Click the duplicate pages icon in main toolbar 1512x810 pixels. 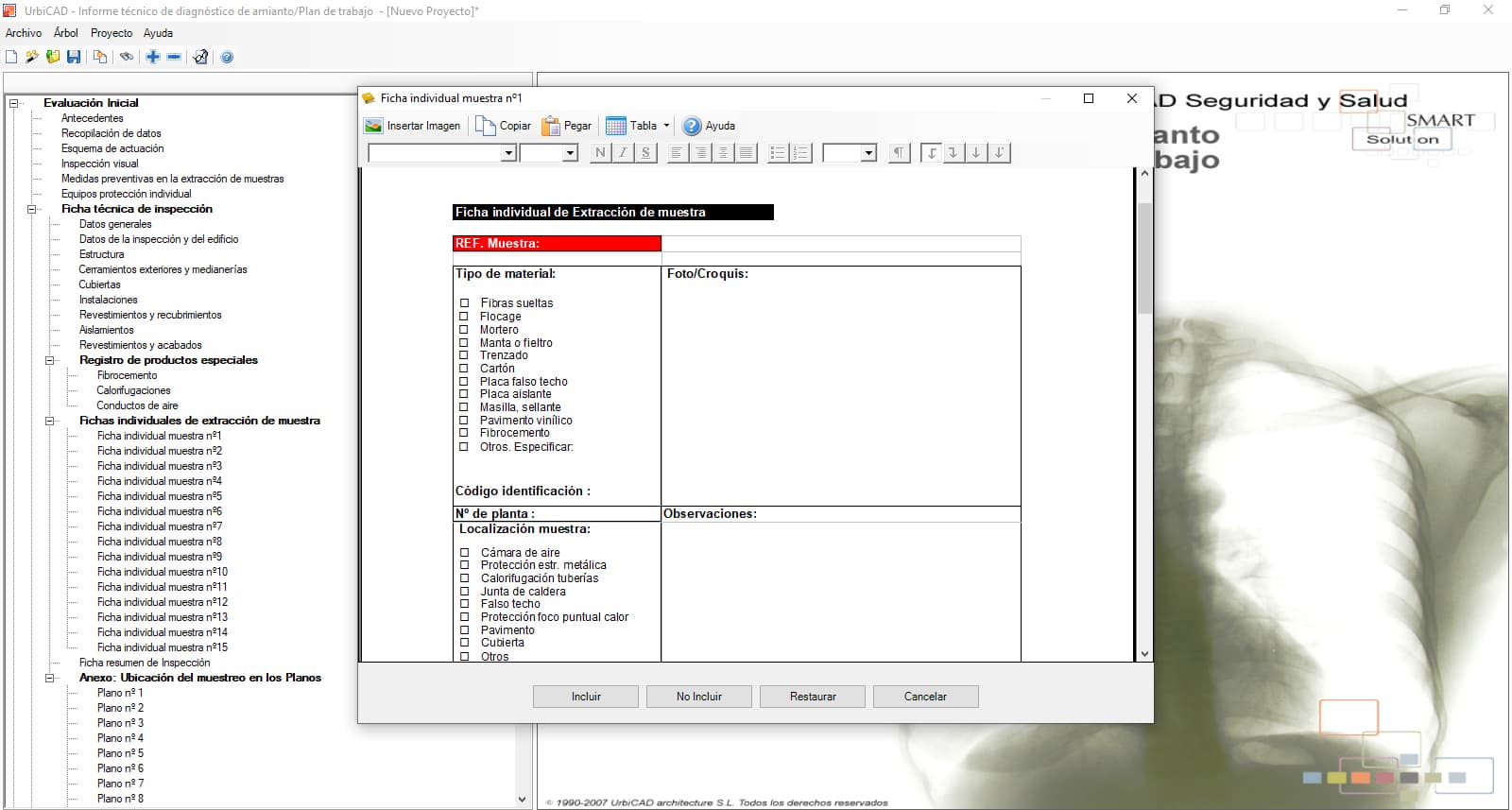point(100,57)
